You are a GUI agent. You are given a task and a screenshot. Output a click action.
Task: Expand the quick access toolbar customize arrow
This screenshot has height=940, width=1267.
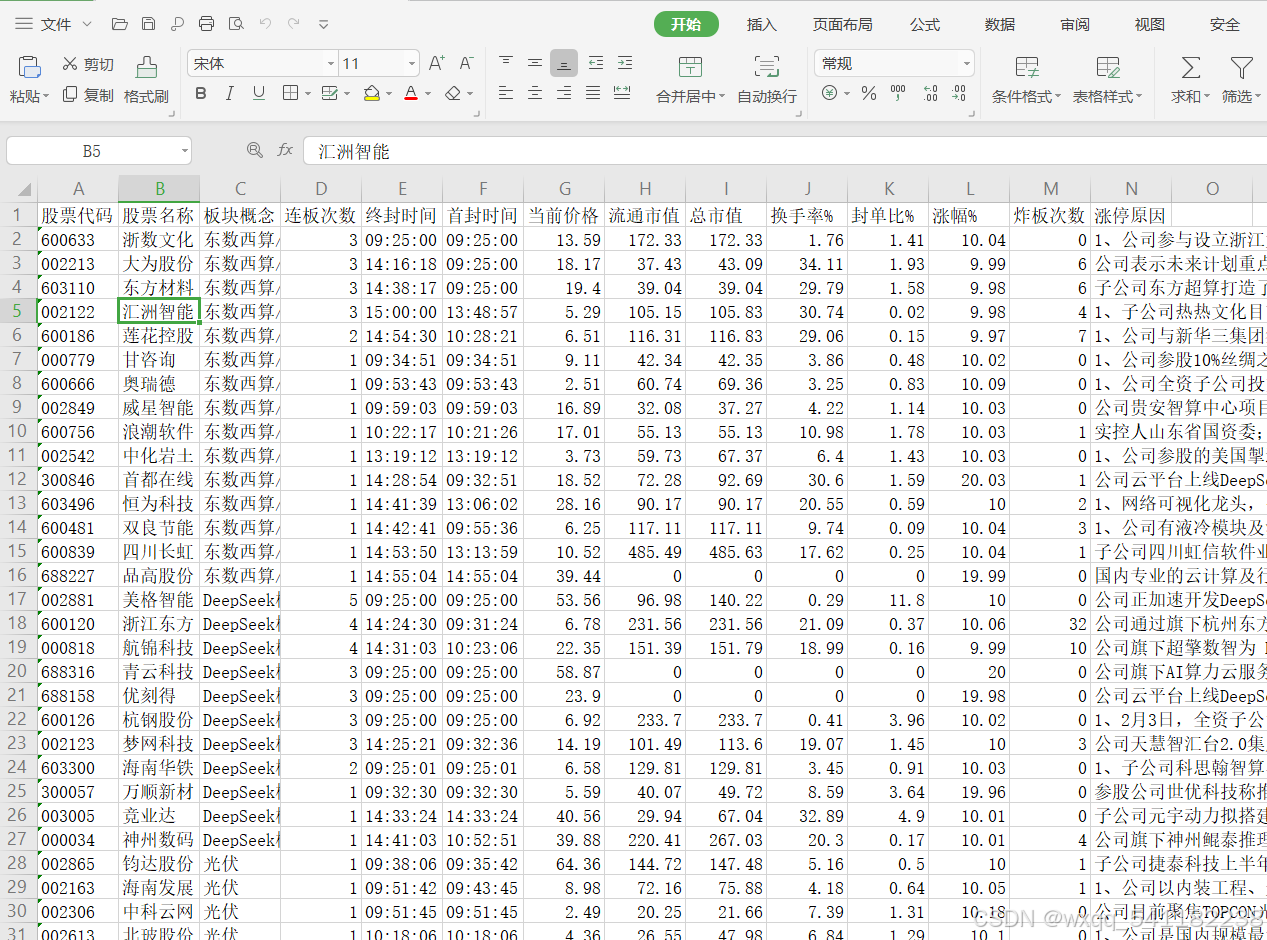click(x=323, y=24)
